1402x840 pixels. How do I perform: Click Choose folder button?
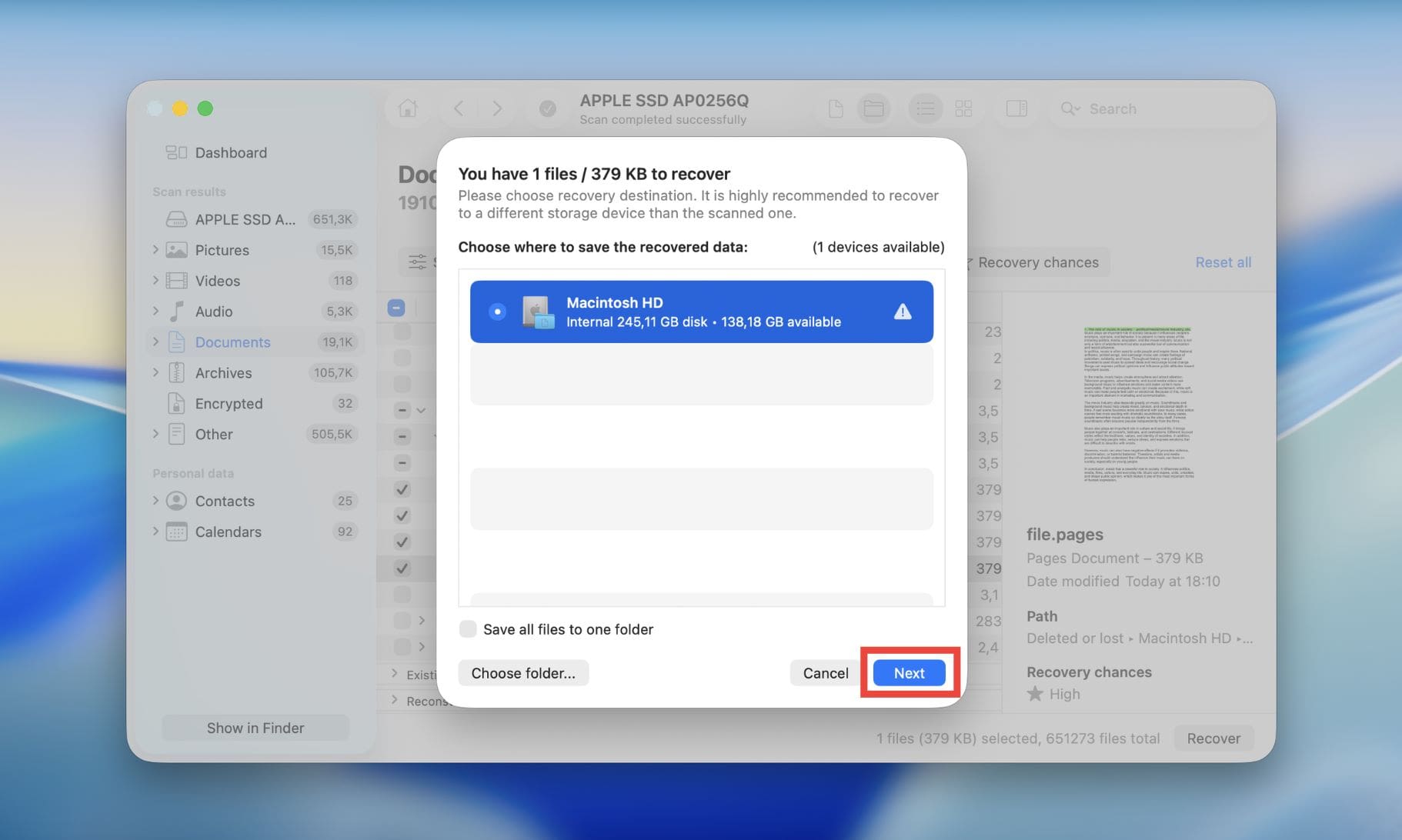pos(523,673)
